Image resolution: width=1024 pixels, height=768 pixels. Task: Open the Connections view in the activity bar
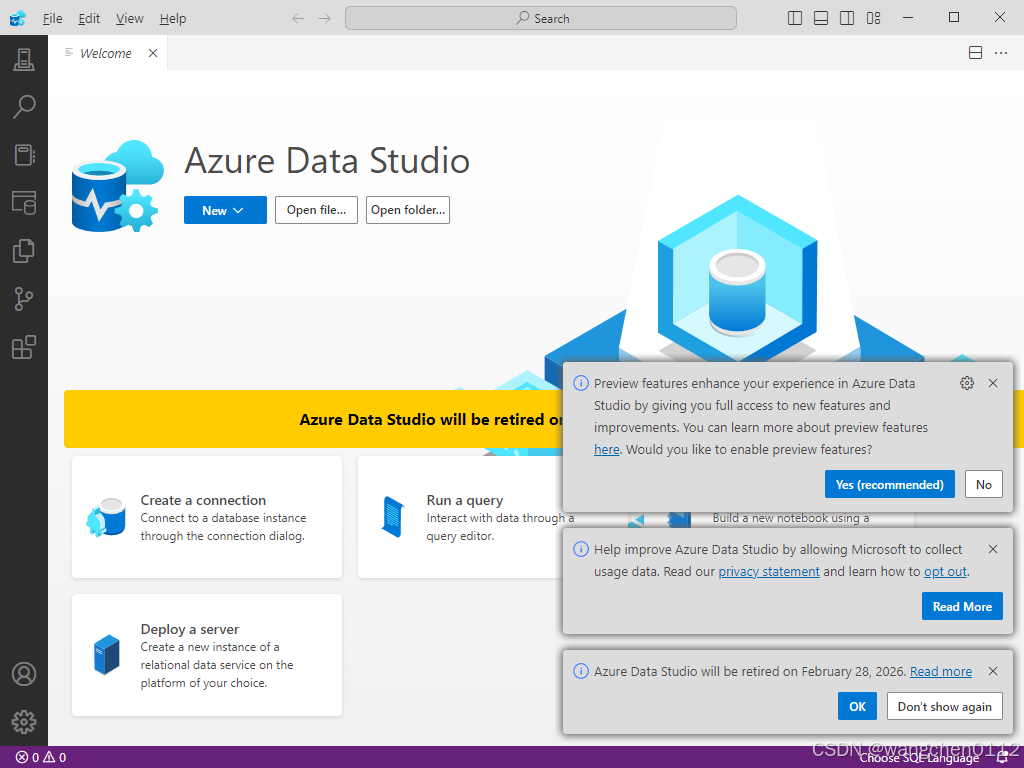coord(24,59)
